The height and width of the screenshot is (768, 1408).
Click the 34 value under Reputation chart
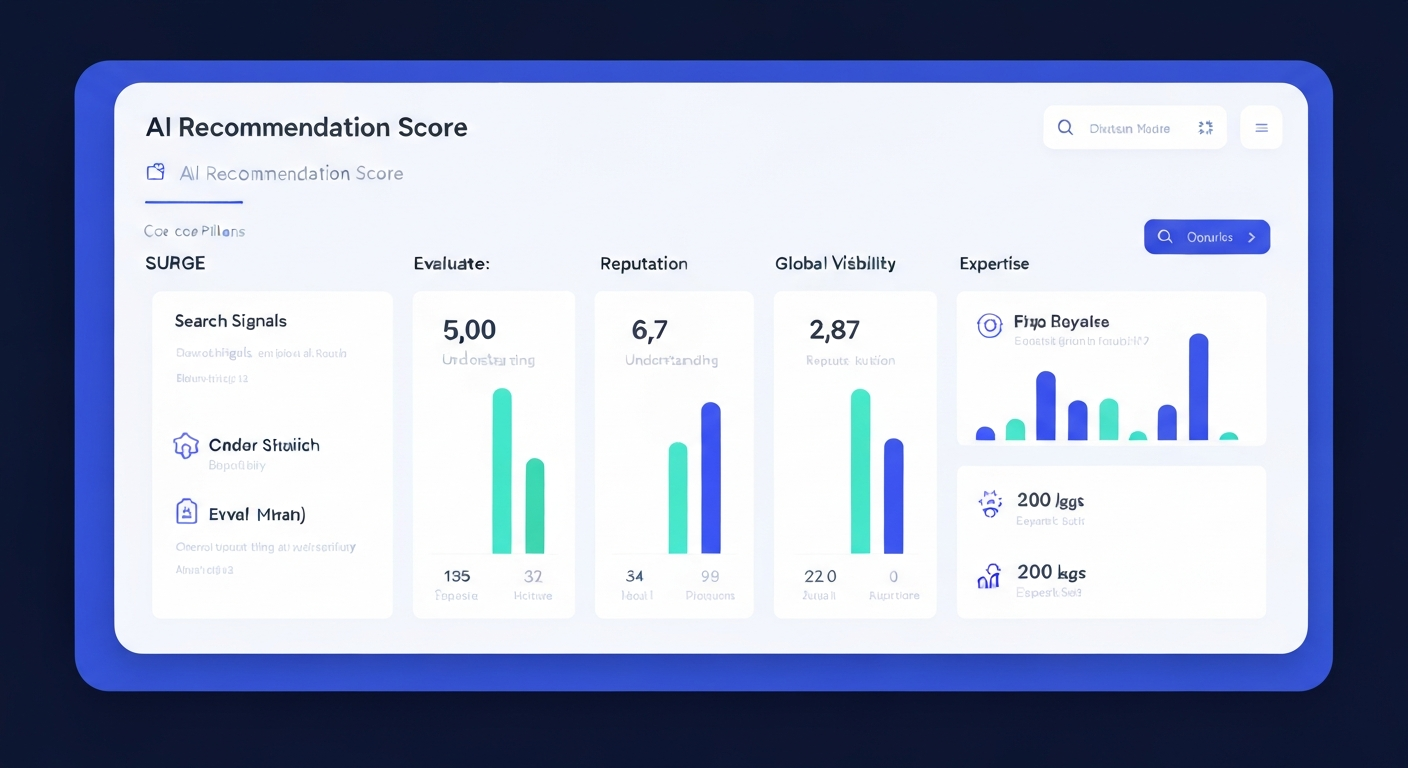(x=635, y=576)
